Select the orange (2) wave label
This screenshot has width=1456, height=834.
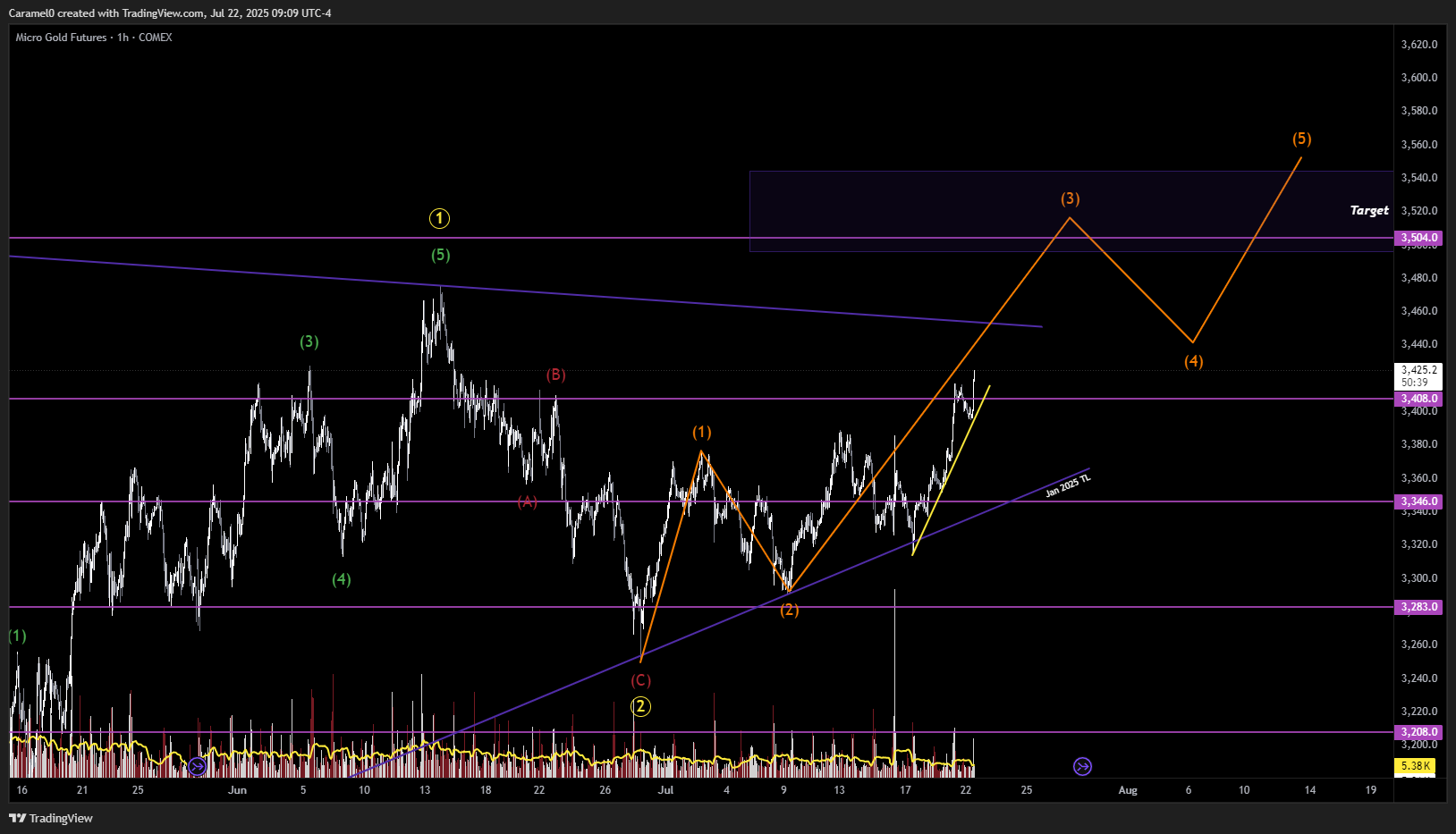790,610
